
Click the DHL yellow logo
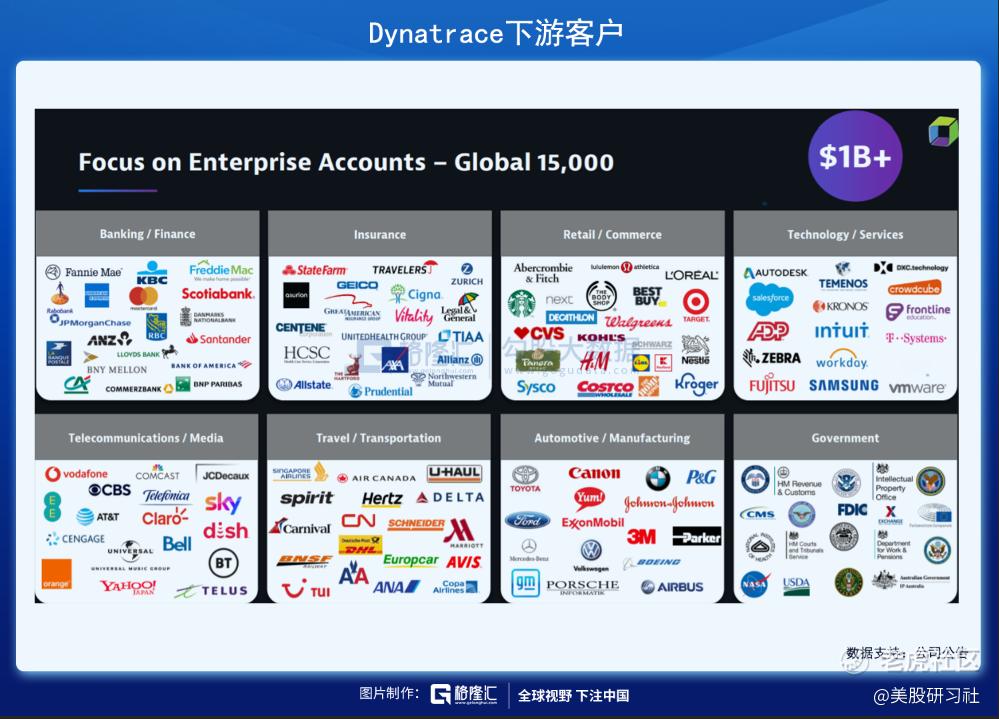(x=360, y=545)
